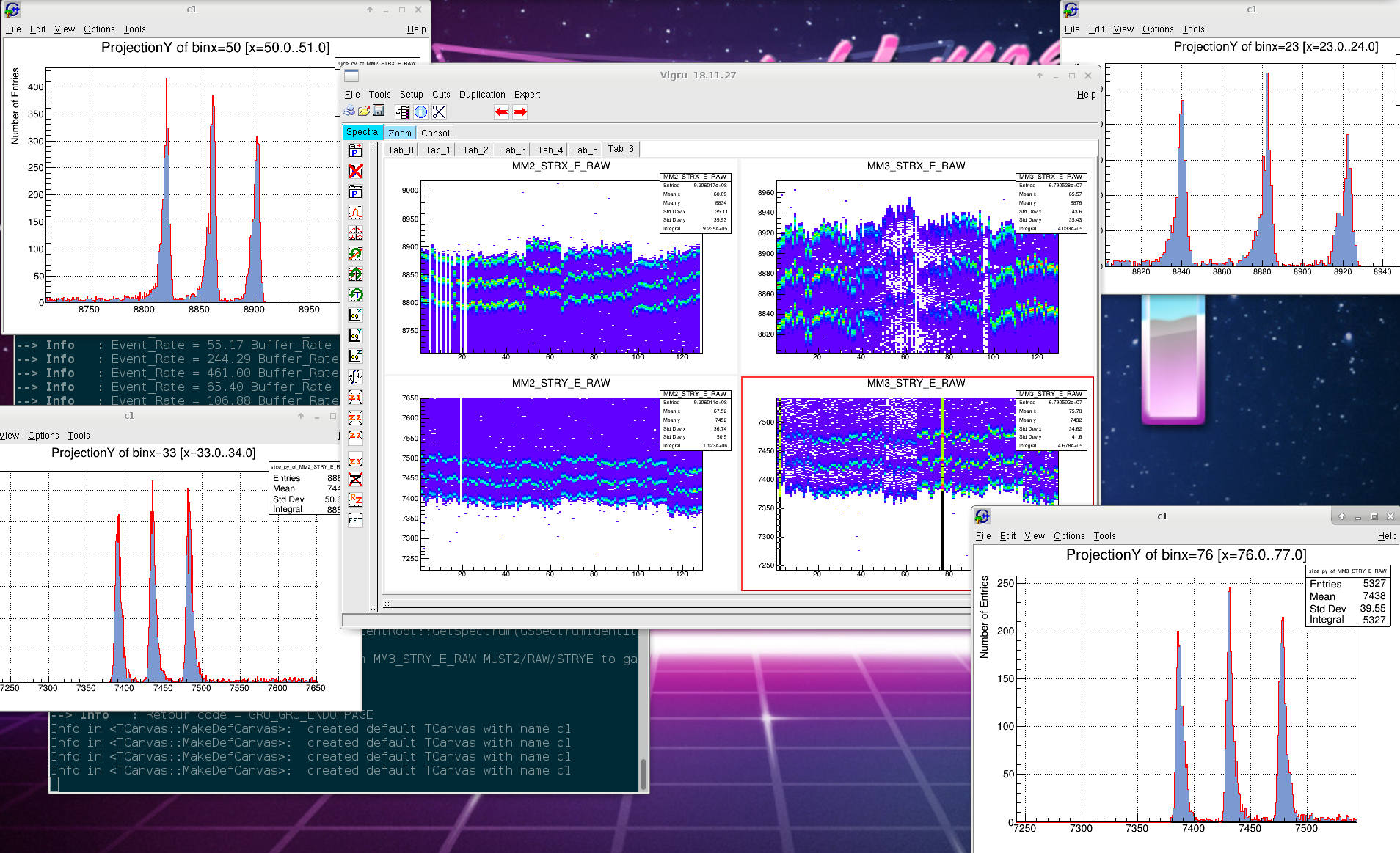Click the add pad (P+) icon

coord(355,151)
